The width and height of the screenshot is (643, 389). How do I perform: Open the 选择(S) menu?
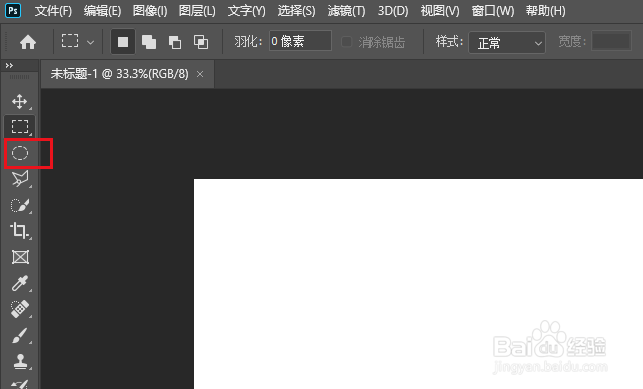296,11
